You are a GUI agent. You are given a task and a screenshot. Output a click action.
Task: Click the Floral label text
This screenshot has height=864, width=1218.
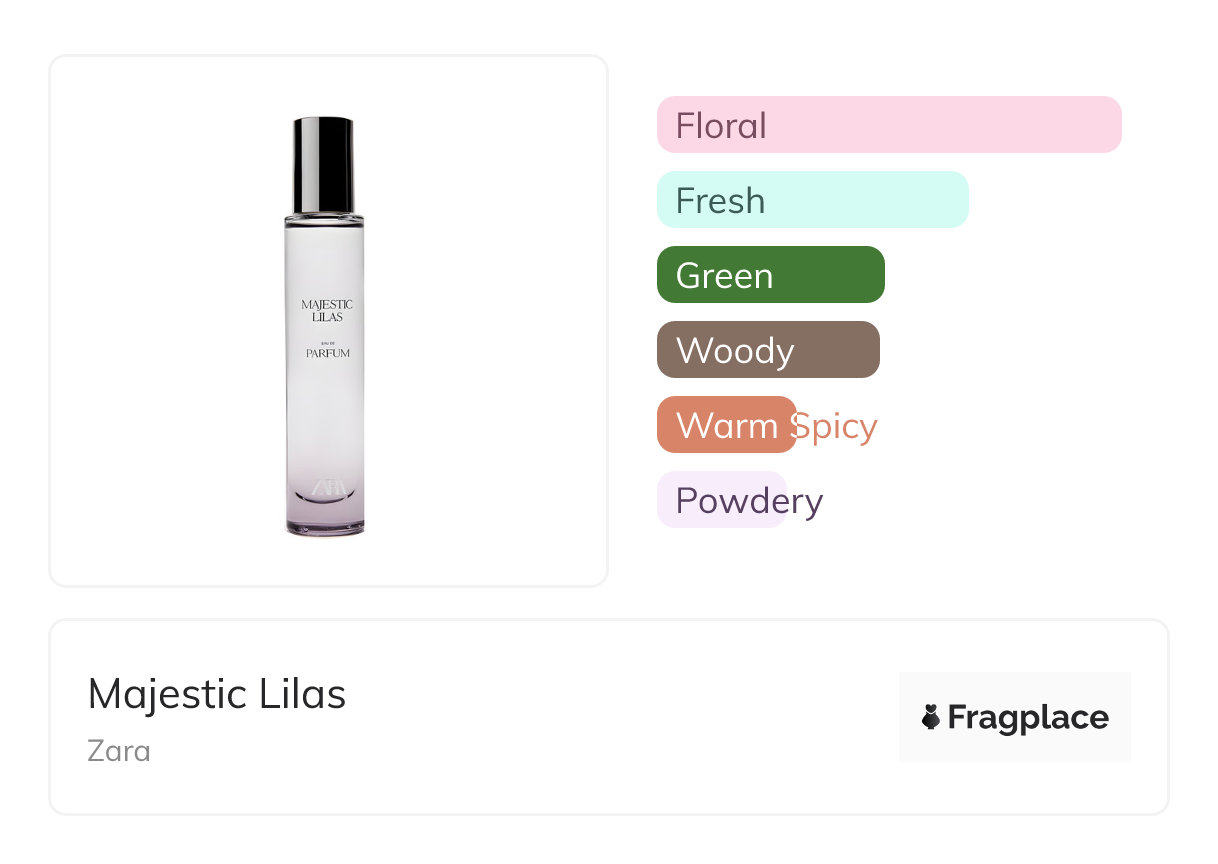[x=721, y=126]
